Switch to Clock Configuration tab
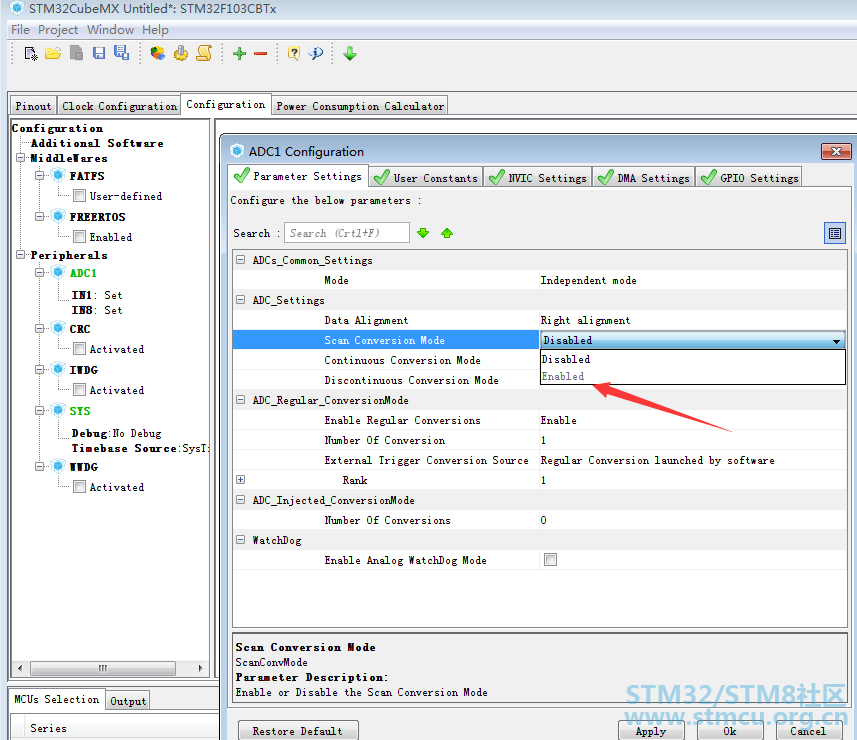The image size is (857, 740). pyautogui.click(x=119, y=106)
